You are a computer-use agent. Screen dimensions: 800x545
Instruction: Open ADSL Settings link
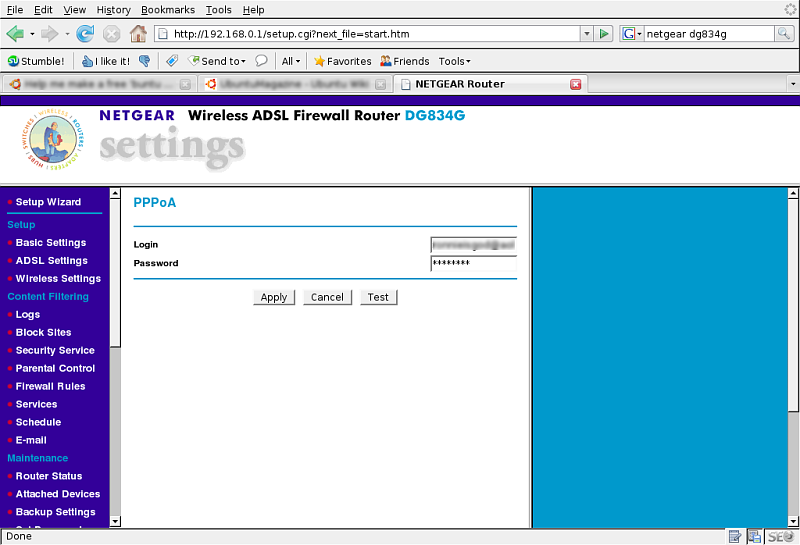(52, 261)
